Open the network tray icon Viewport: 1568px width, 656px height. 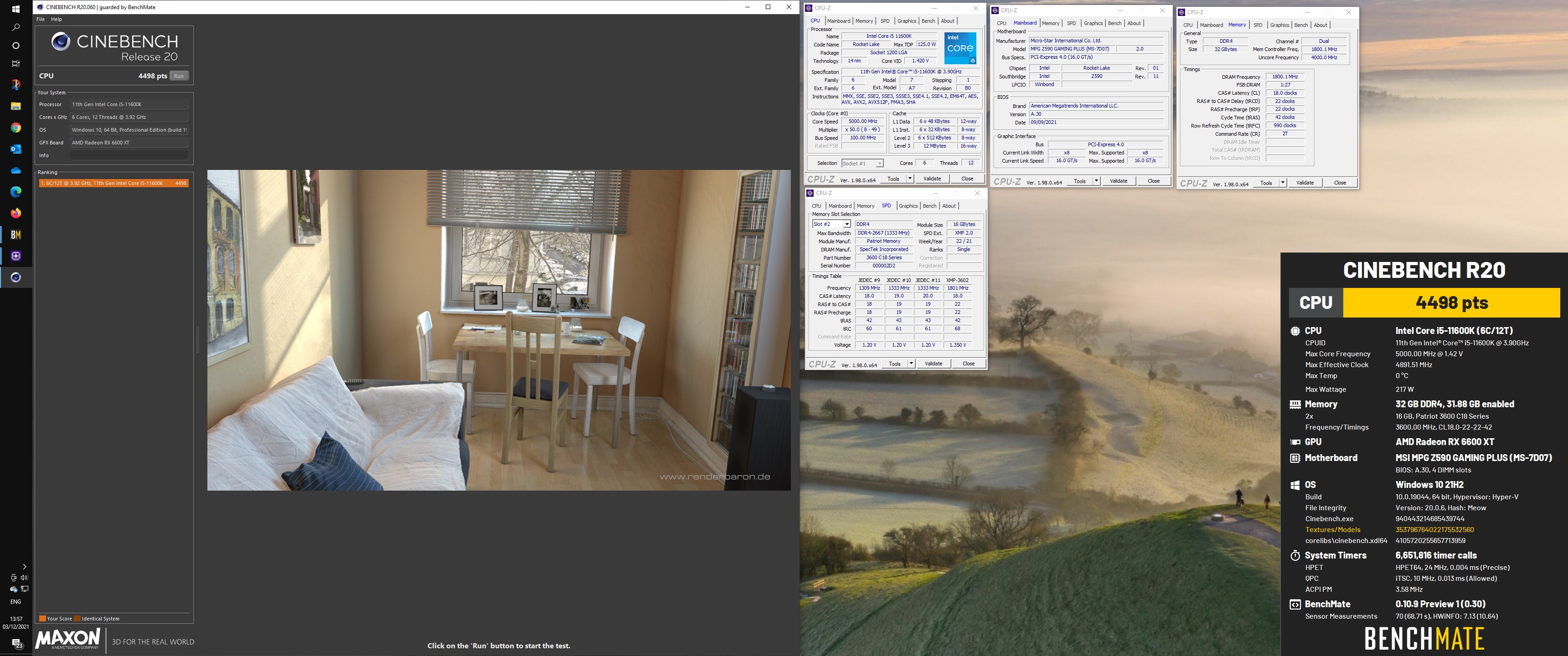tap(24, 589)
